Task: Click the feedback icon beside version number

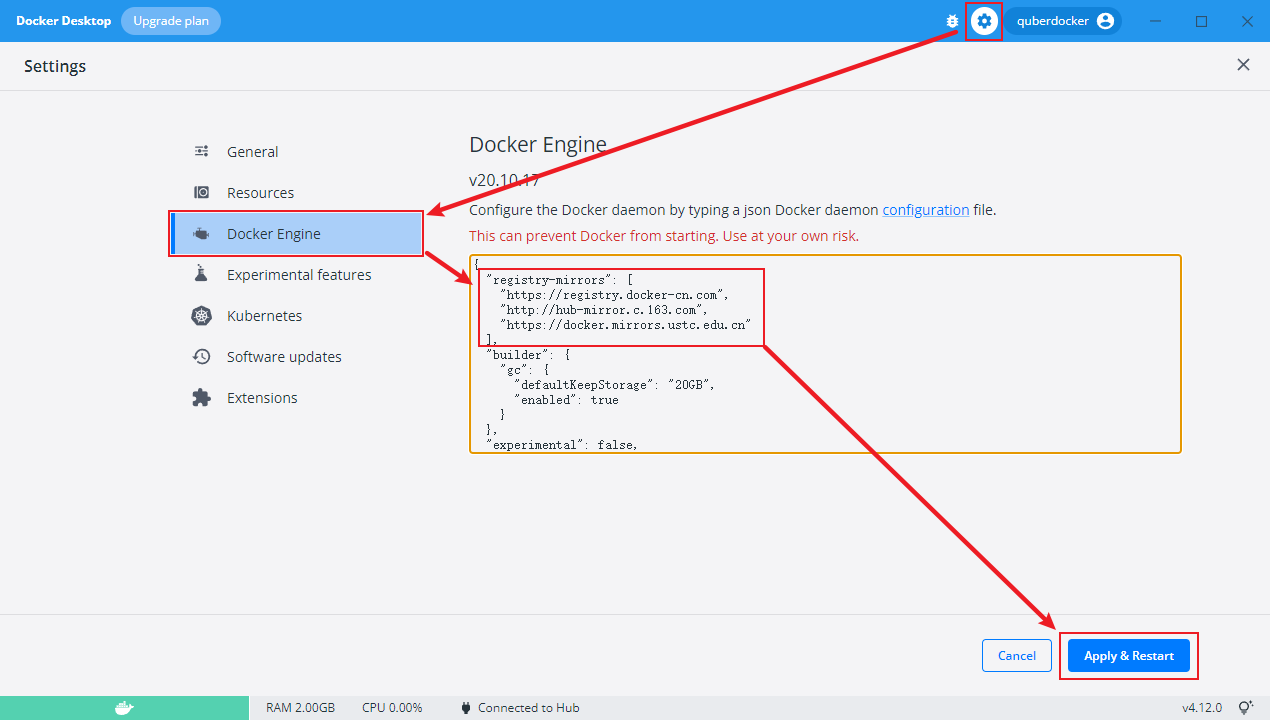Action: [1246, 708]
